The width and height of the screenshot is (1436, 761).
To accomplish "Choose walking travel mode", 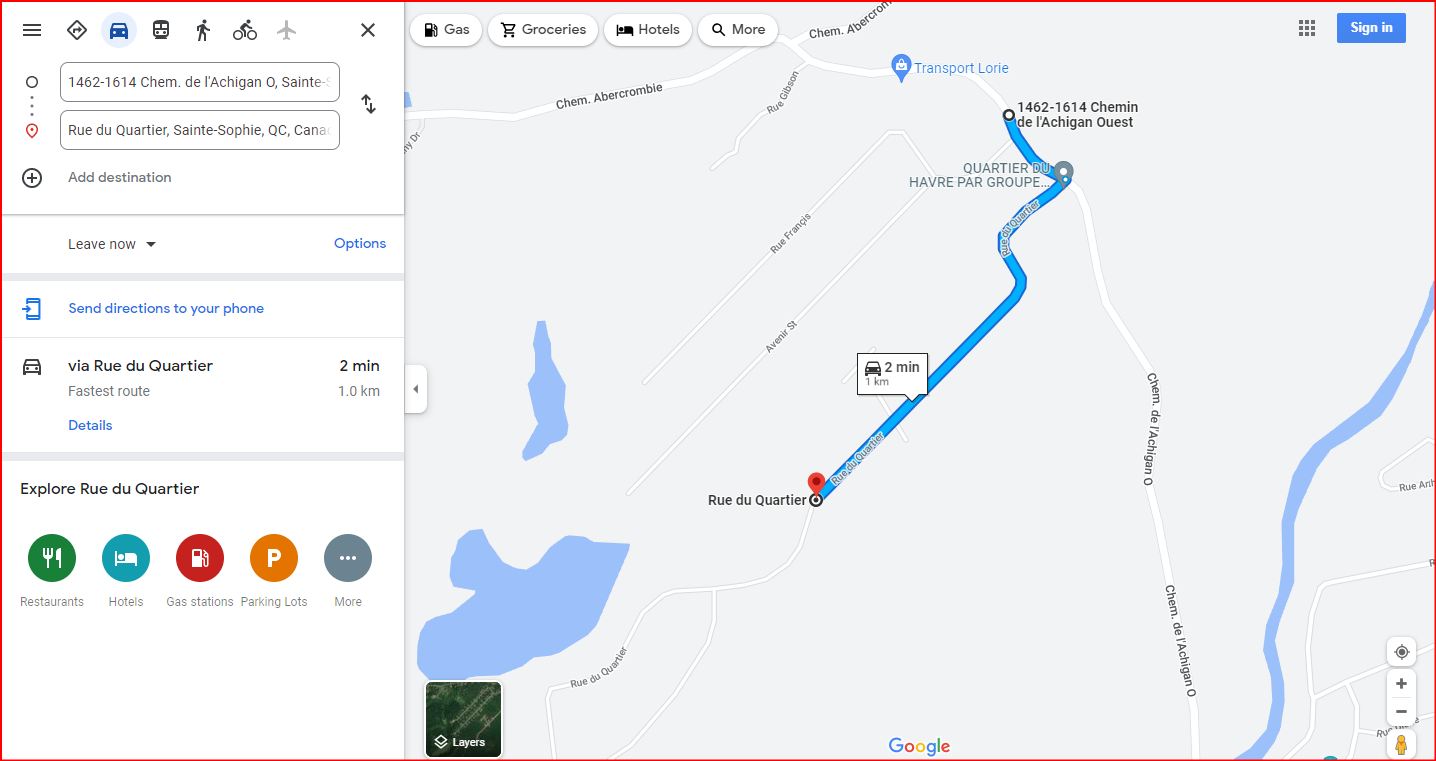I will pos(203,30).
